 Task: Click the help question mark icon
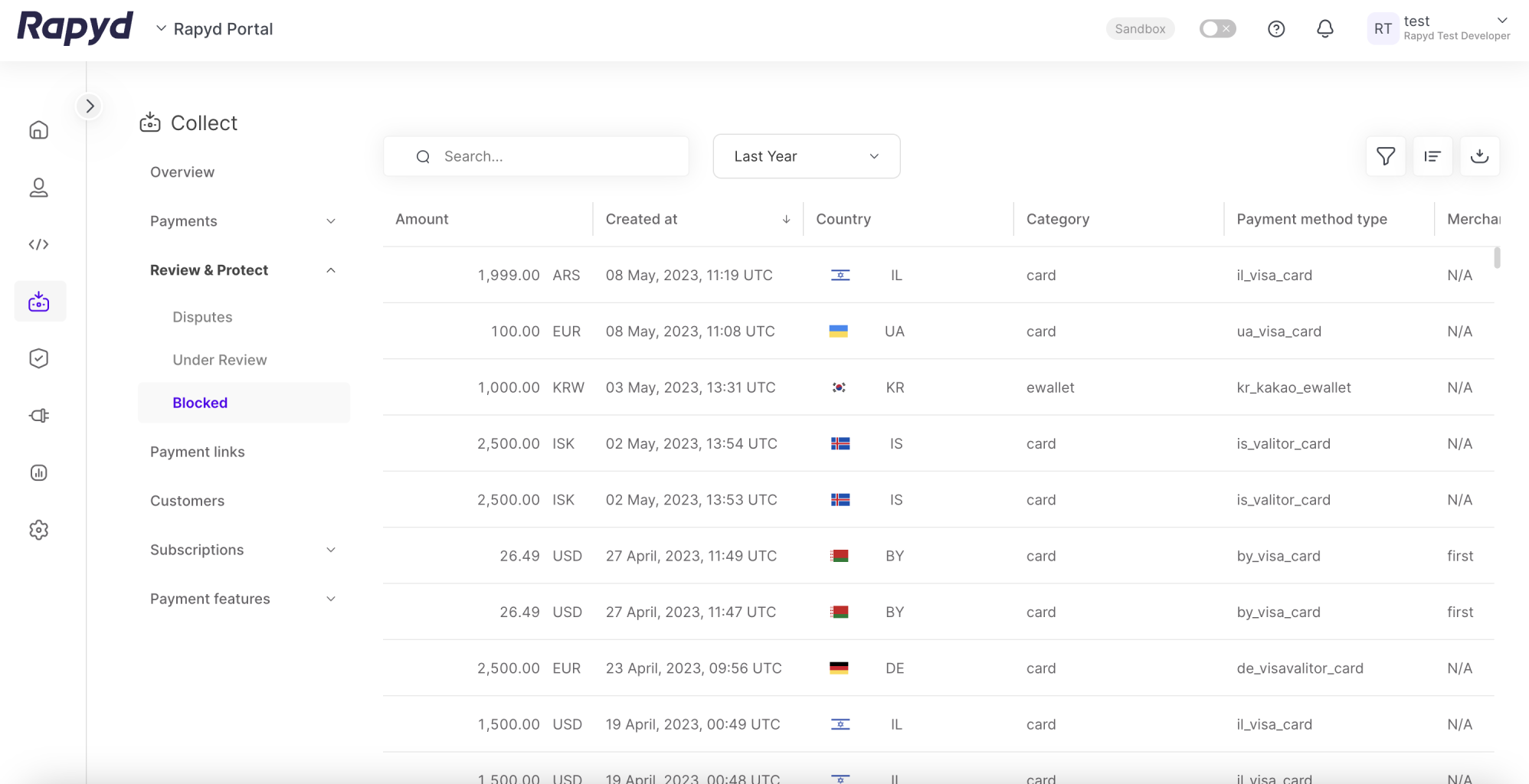[x=1275, y=29]
